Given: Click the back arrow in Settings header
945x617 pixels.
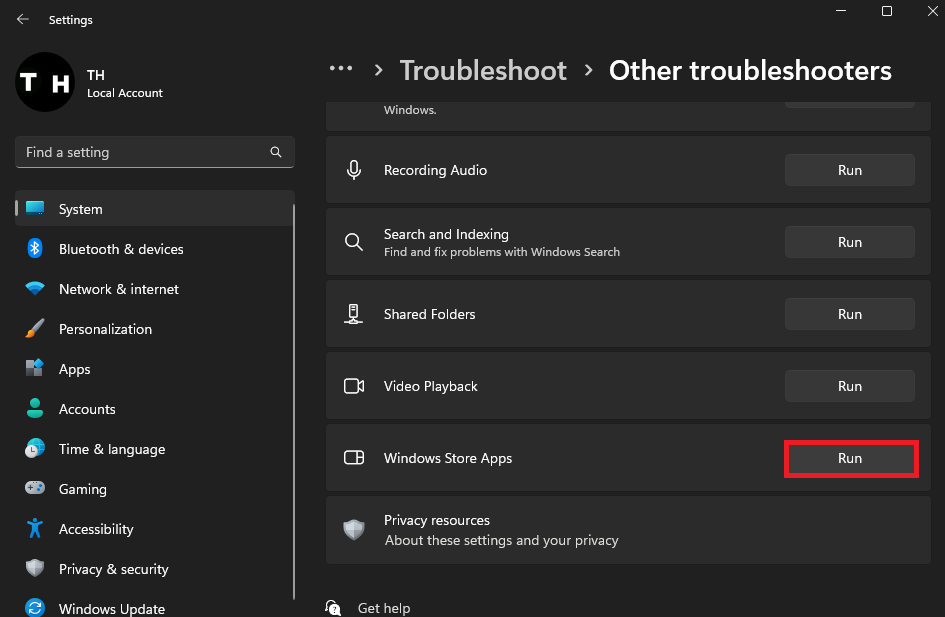Looking at the screenshot, I should tap(23, 19).
